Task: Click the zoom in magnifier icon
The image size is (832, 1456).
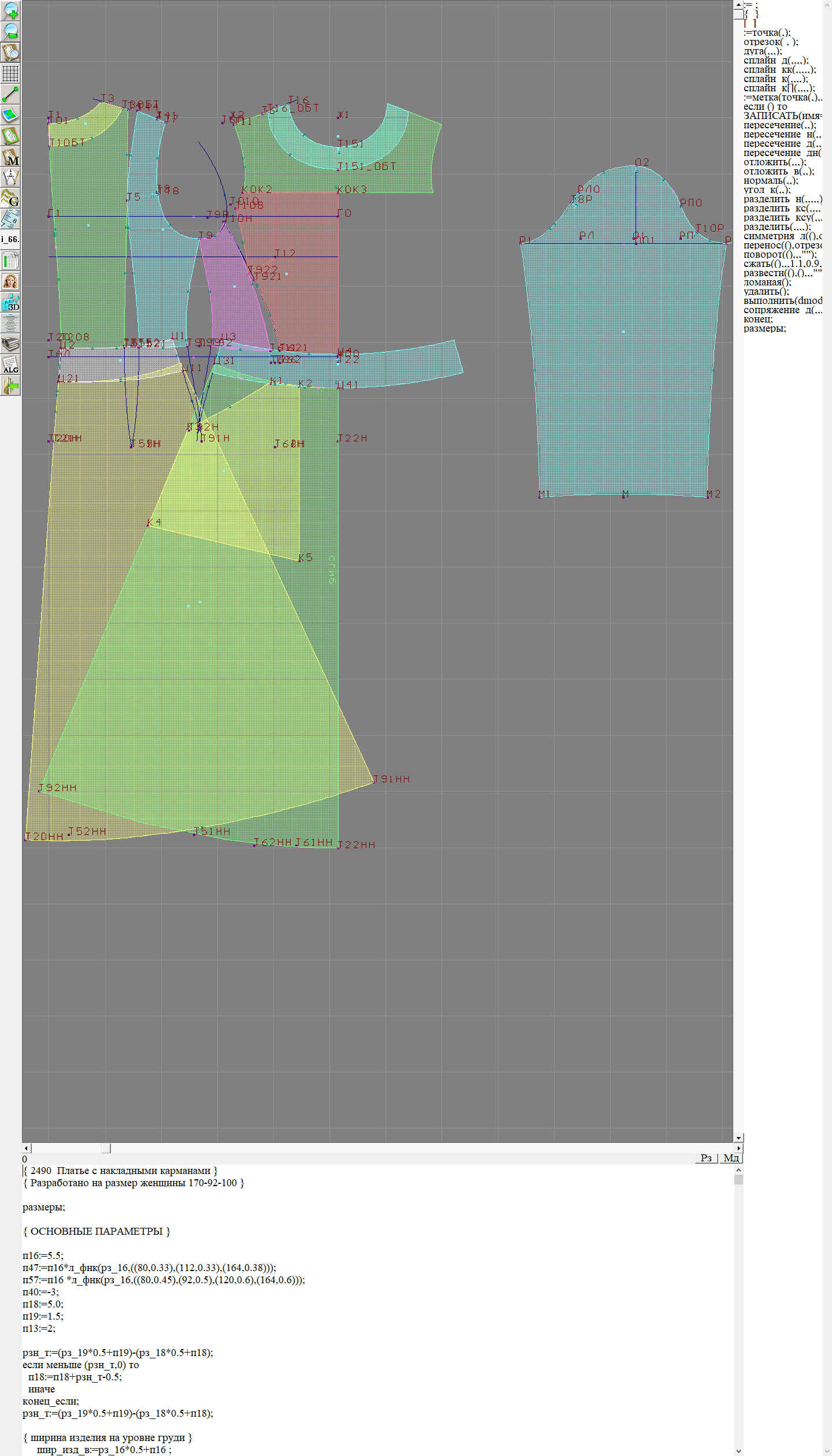Action: pyautogui.click(x=10, y=11)
